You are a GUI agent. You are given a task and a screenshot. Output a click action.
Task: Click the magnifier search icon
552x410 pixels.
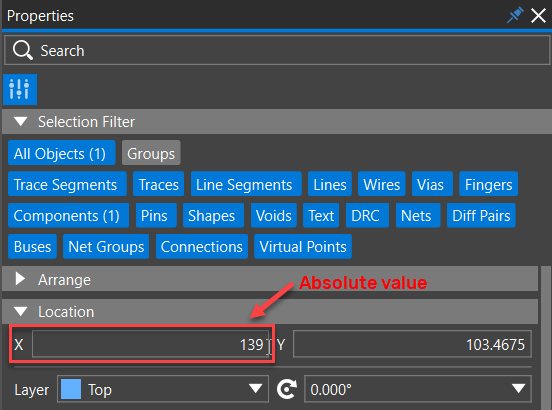(x=23, y=50)
